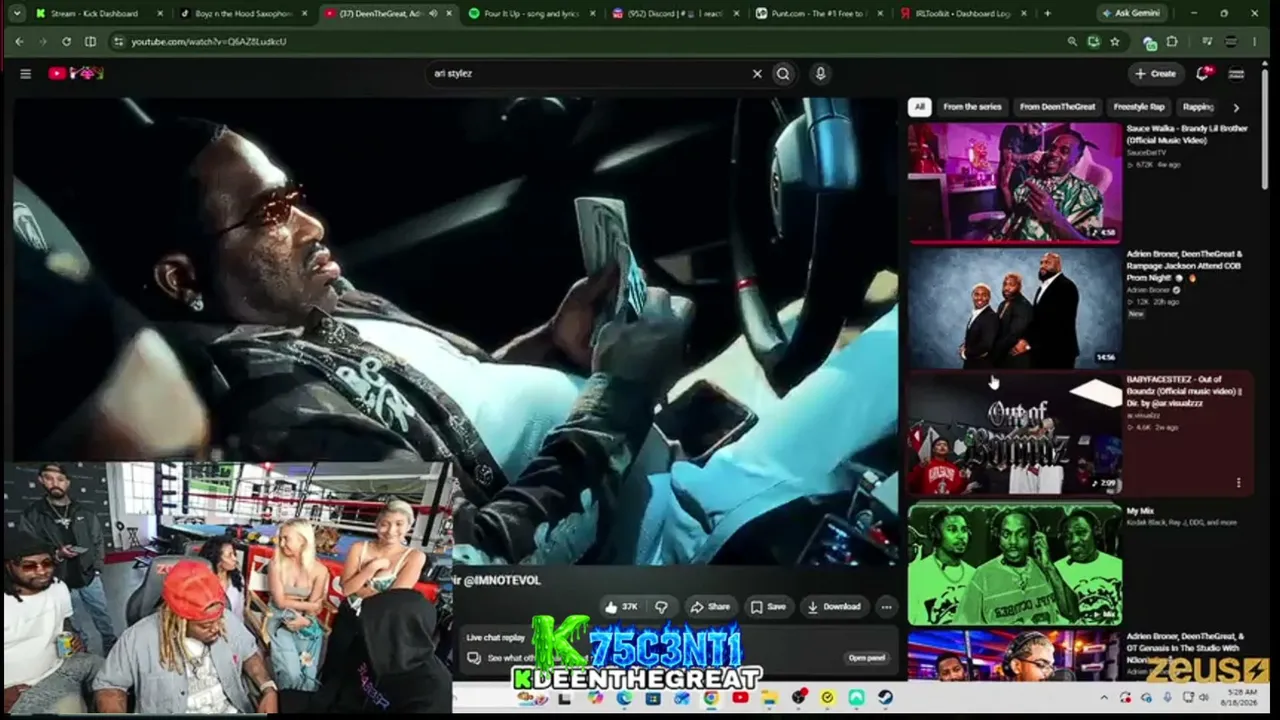Image resolution: width=1280 pixels, height=720 pixels.
Task: Open more actions ellipsis under video
Action: point(885,606)
